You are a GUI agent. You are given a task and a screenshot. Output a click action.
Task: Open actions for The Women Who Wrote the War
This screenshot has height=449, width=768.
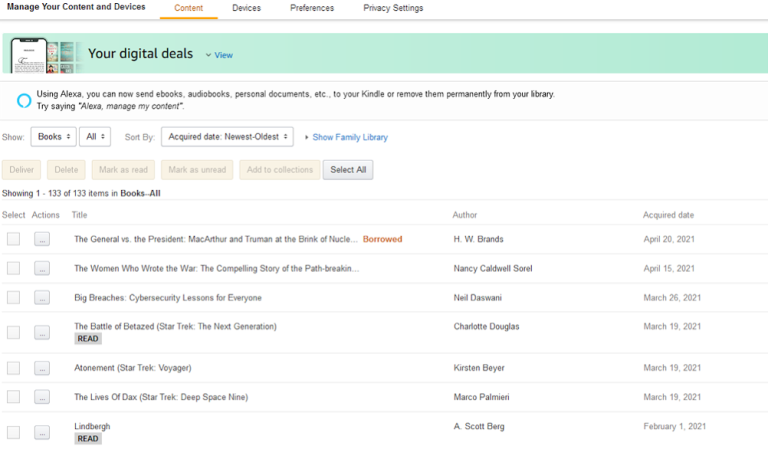click(42, 268)
